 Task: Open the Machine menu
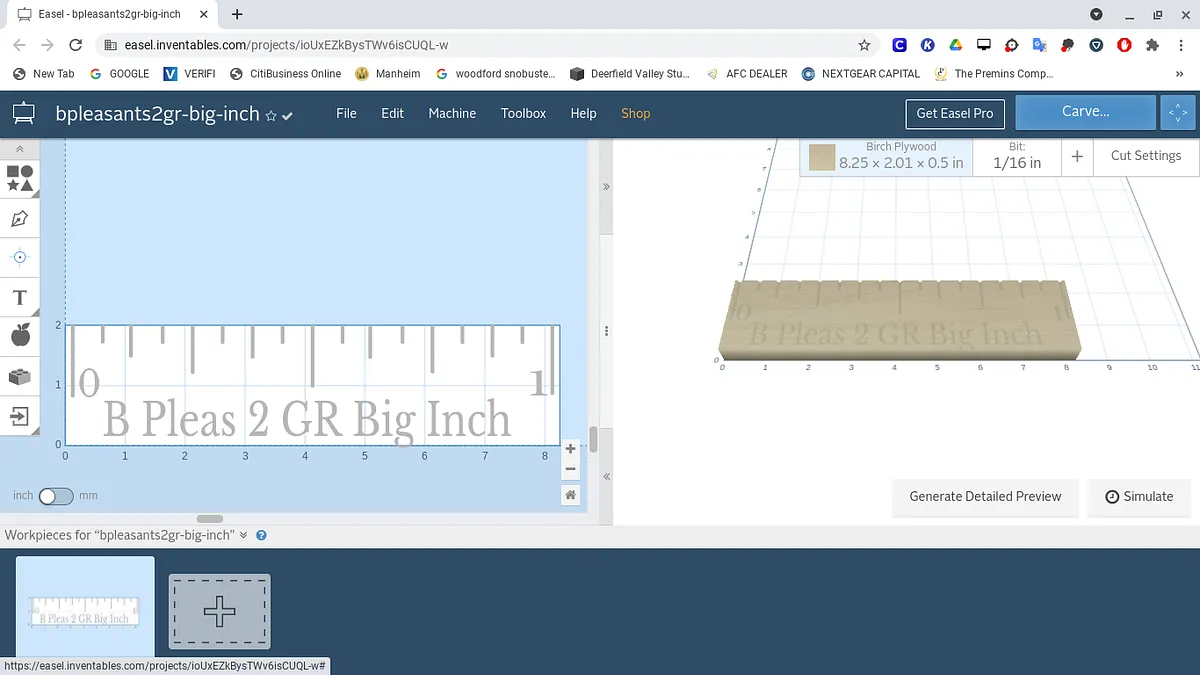point(452,113)
